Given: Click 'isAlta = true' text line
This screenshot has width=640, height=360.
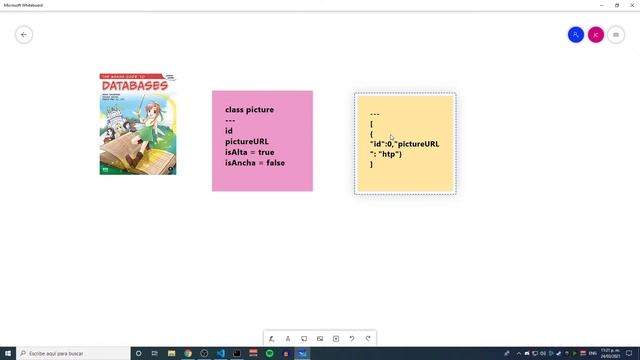Looking at the screenshot, I should pos(249,152).
